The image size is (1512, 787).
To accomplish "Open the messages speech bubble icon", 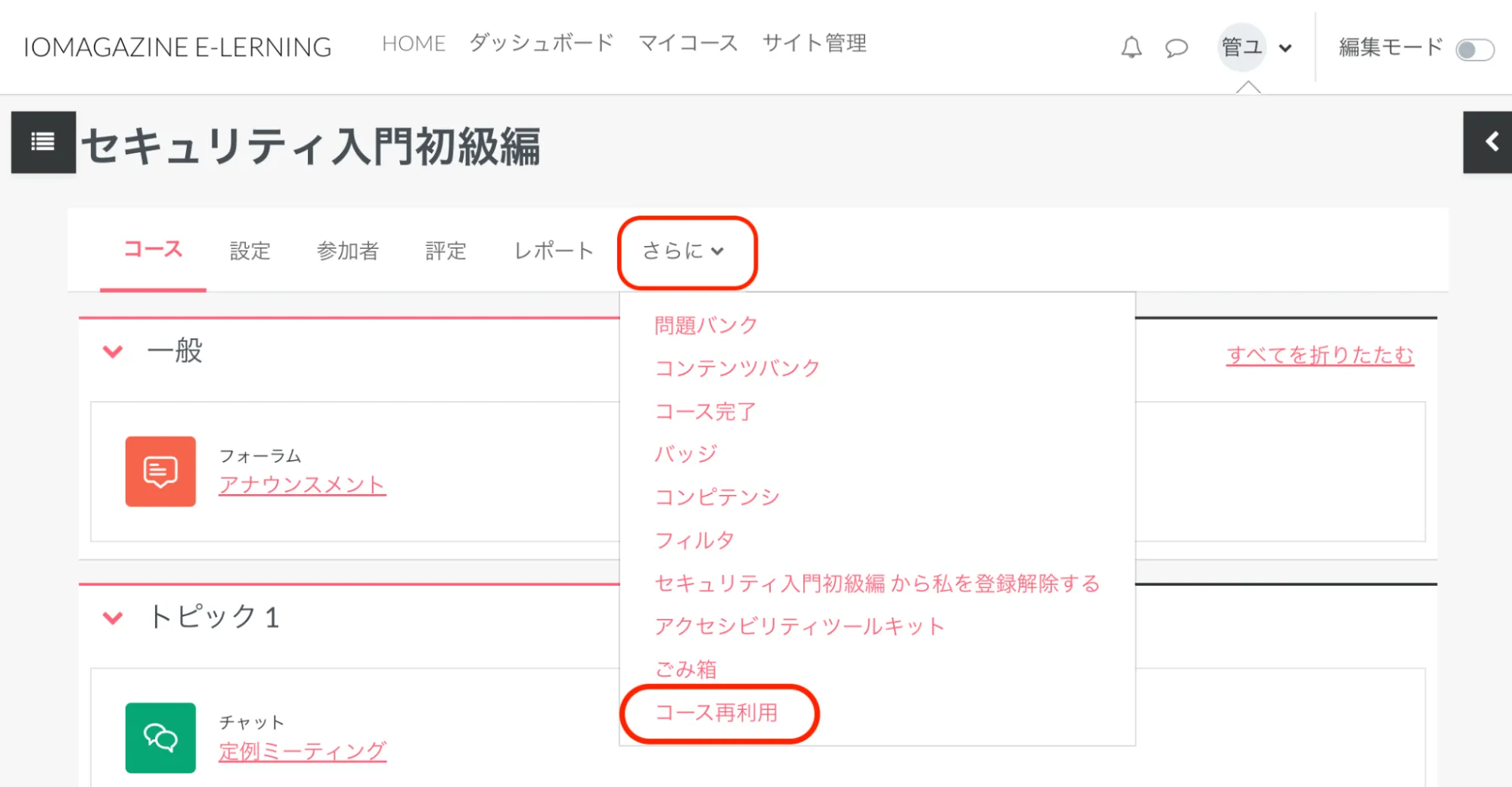I will [1176, 48].
